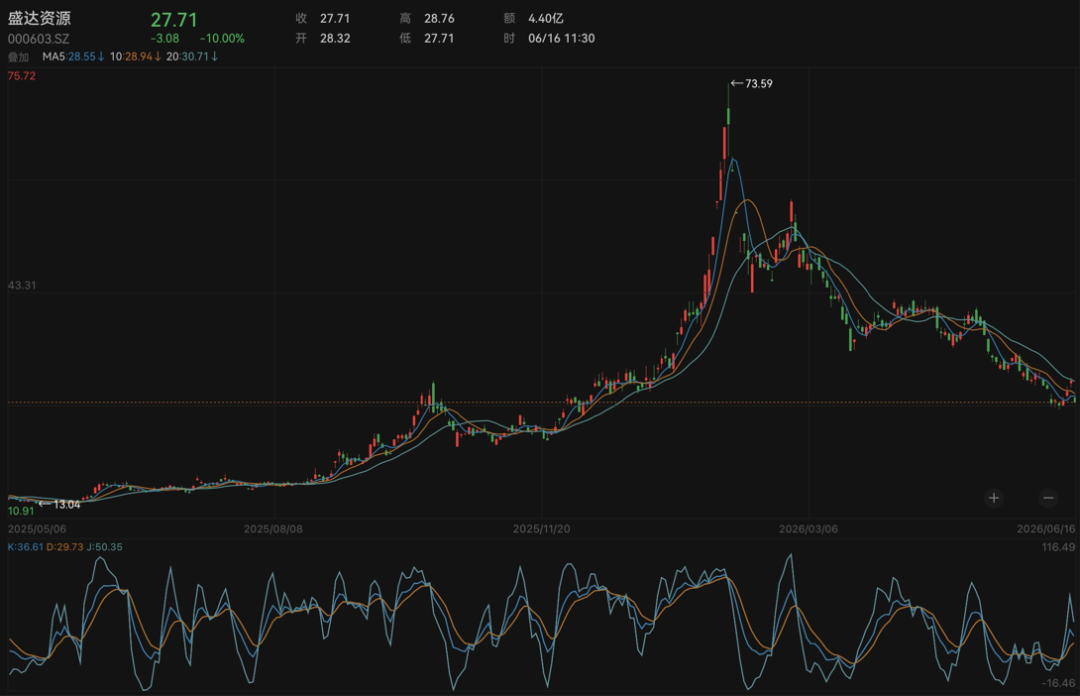This screenshot has width=1080, height=696.
Task: Click the price change -3.08
Action: click(x=165, y=39)
